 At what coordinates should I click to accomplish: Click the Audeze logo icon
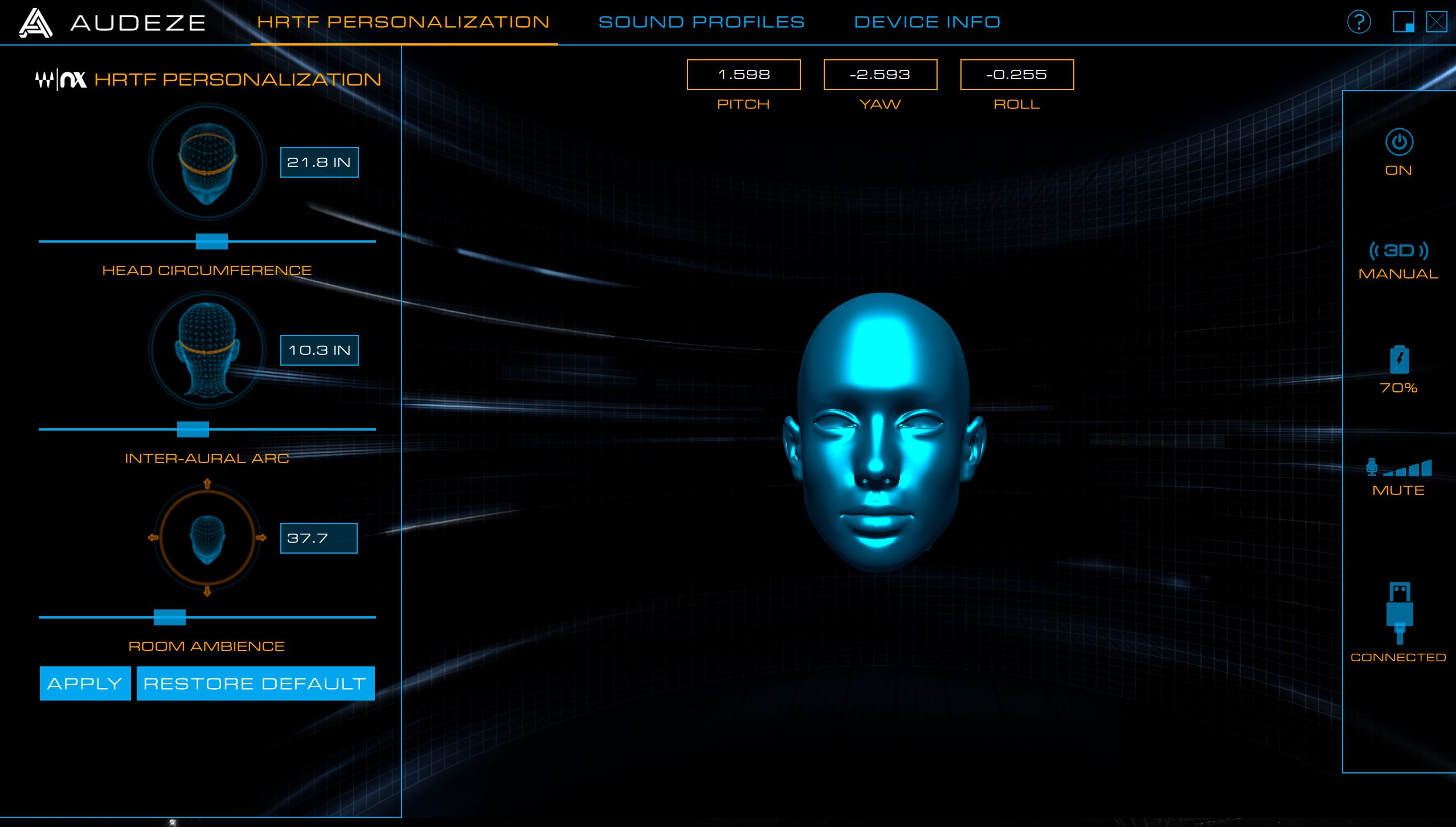point(35,23)
